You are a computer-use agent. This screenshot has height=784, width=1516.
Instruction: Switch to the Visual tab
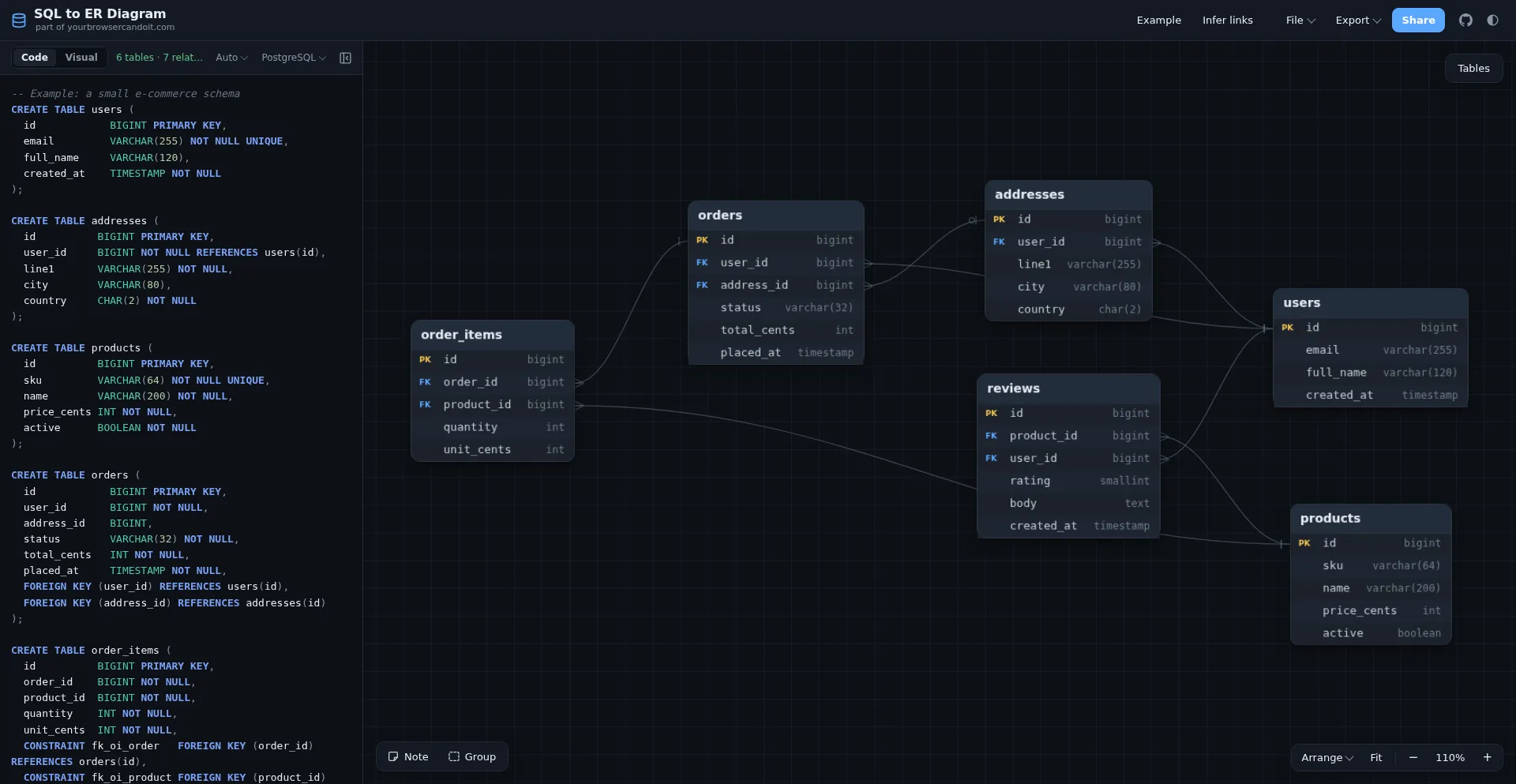[x=81, y=58]
